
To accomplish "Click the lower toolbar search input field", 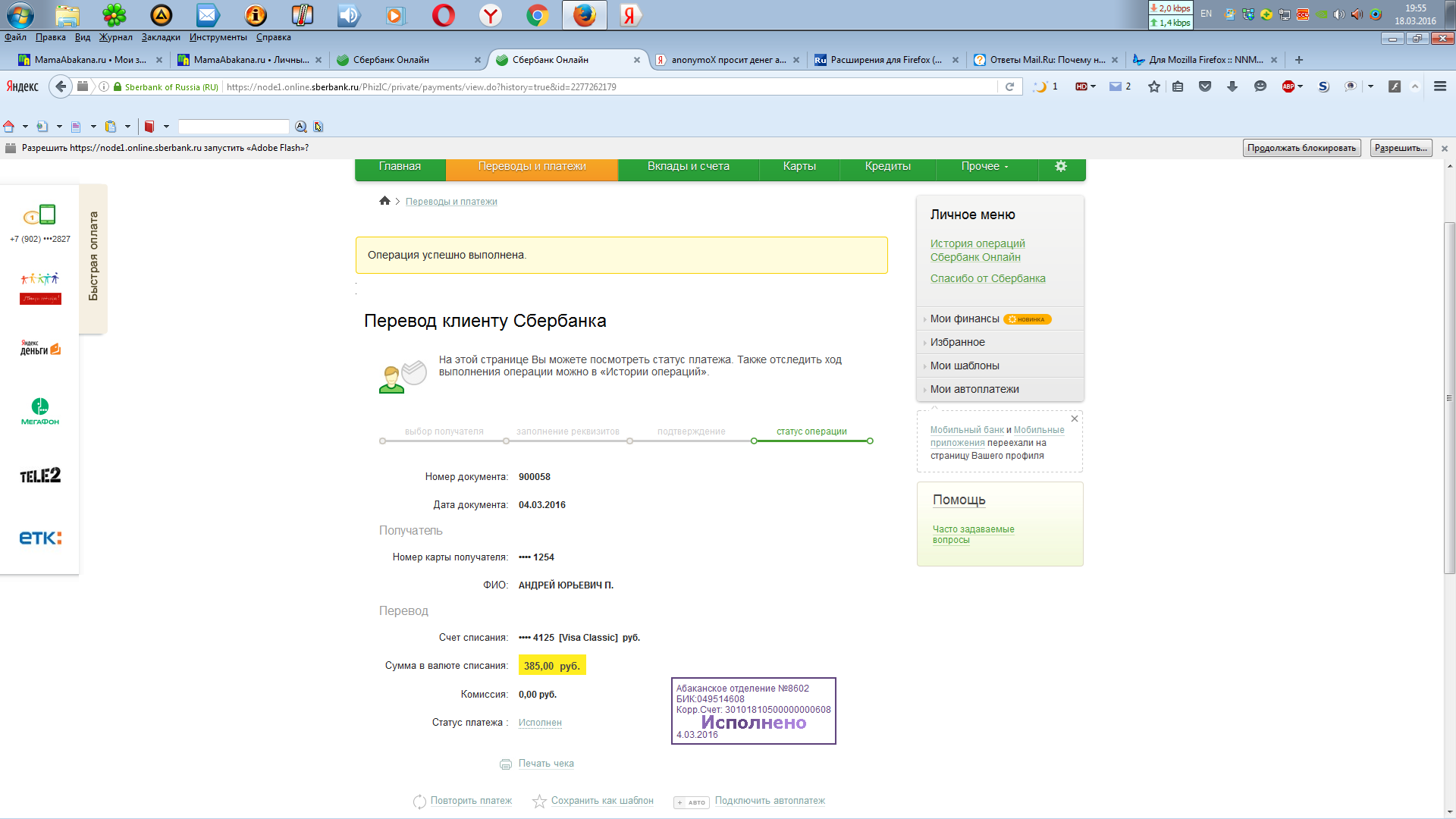I will pyautogui.click(x=234, y=127).
